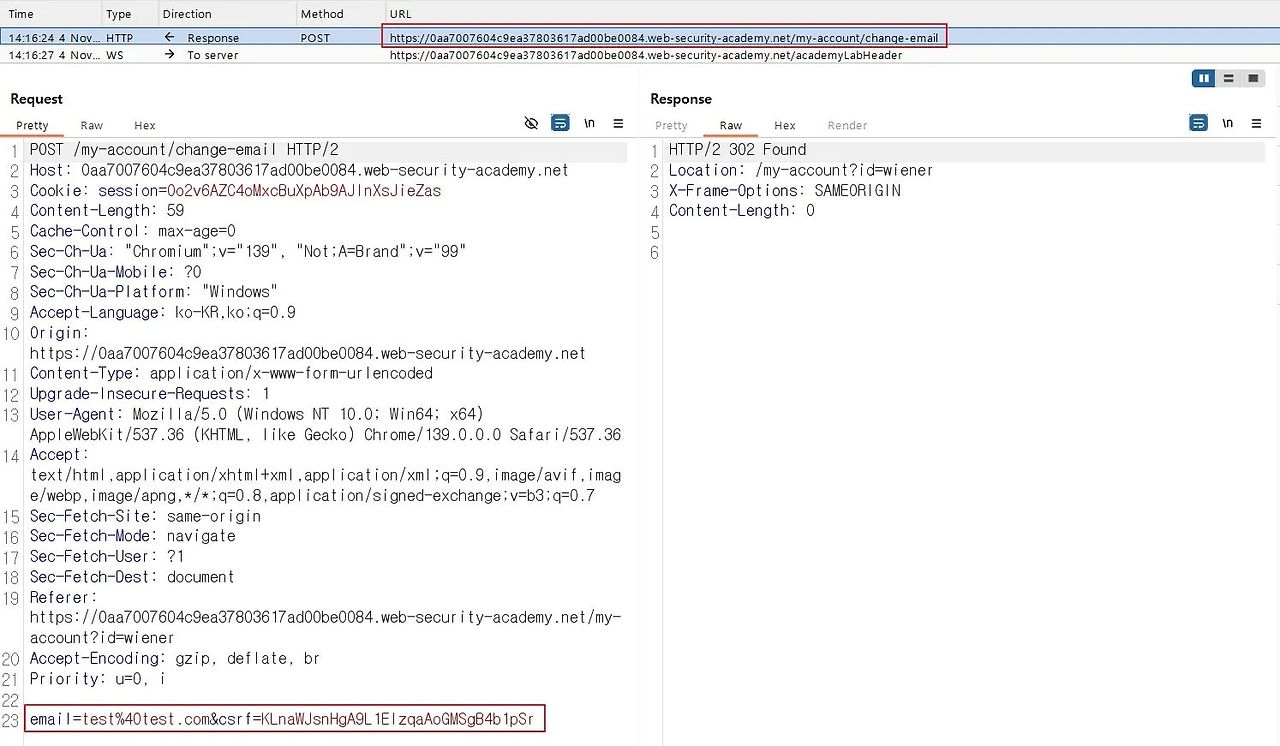The width and height of the screenshot is (1280, 746).
Task: Click Sec-Fetch-Dest: document header
Action: tap(132, 577)
